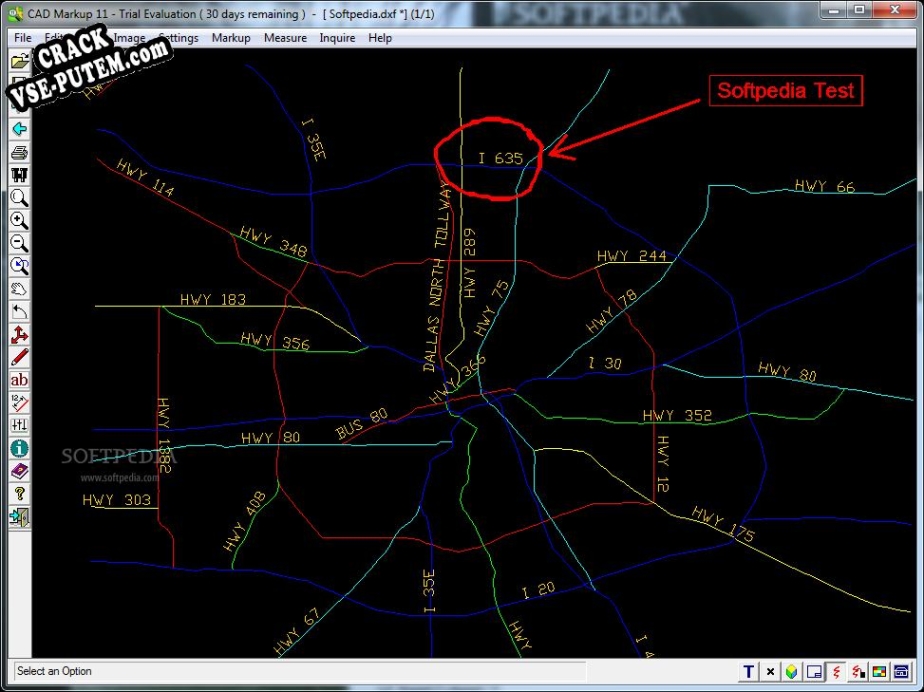Screen dimensions: 924x692
Task: Activate the hand pan tool
Action: tap(19, 289)
